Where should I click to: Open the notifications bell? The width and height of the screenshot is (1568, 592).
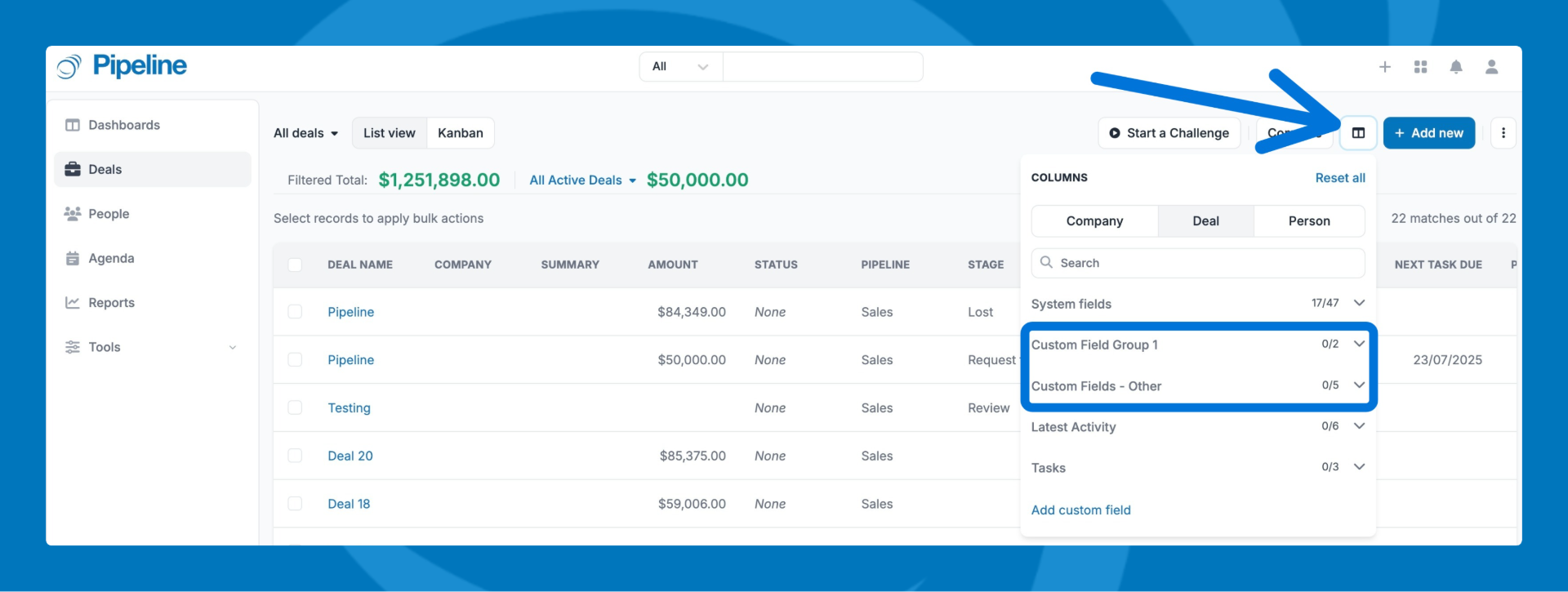point(1456,67)
